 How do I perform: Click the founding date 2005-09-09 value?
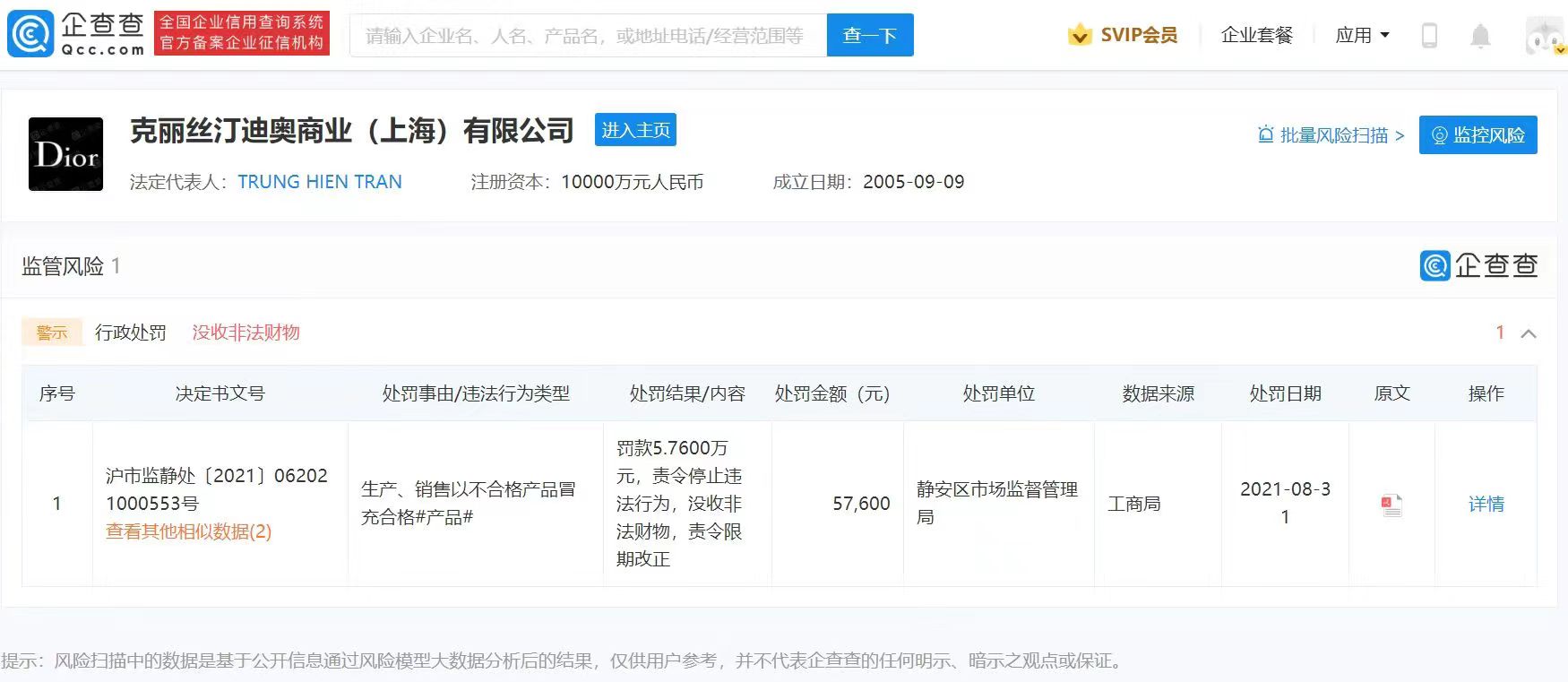coord(914,182)
